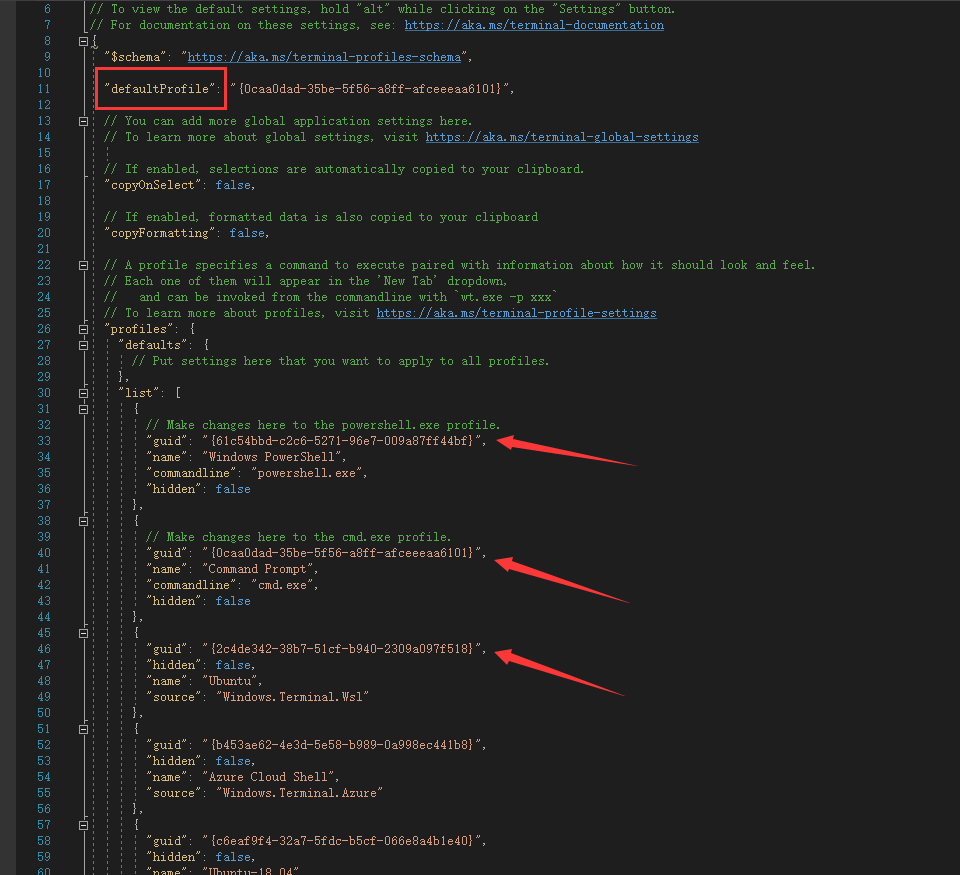The width and height of the screenshot is (960, 875).
Task: Open the terminal-profiles-schema link
Action: click(x=324, y=56)
